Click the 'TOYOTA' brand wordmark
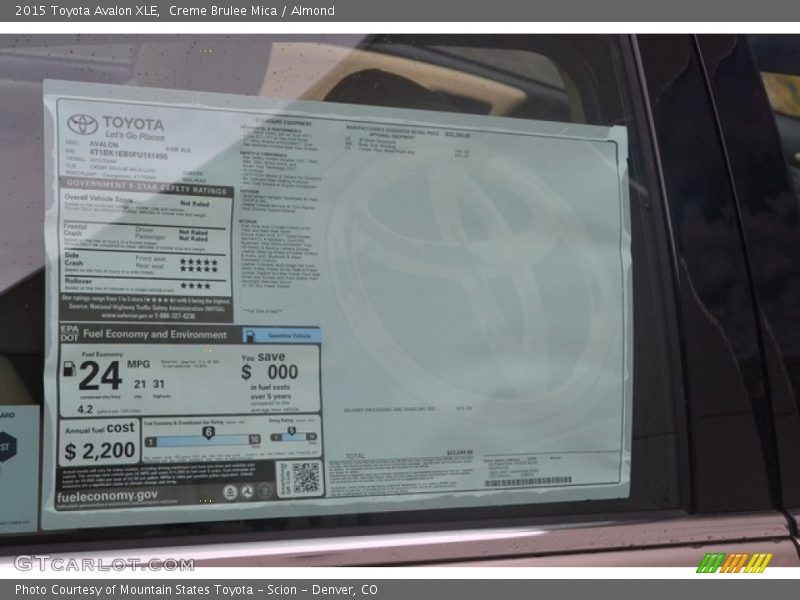The image size is (800, 600). 133,123
